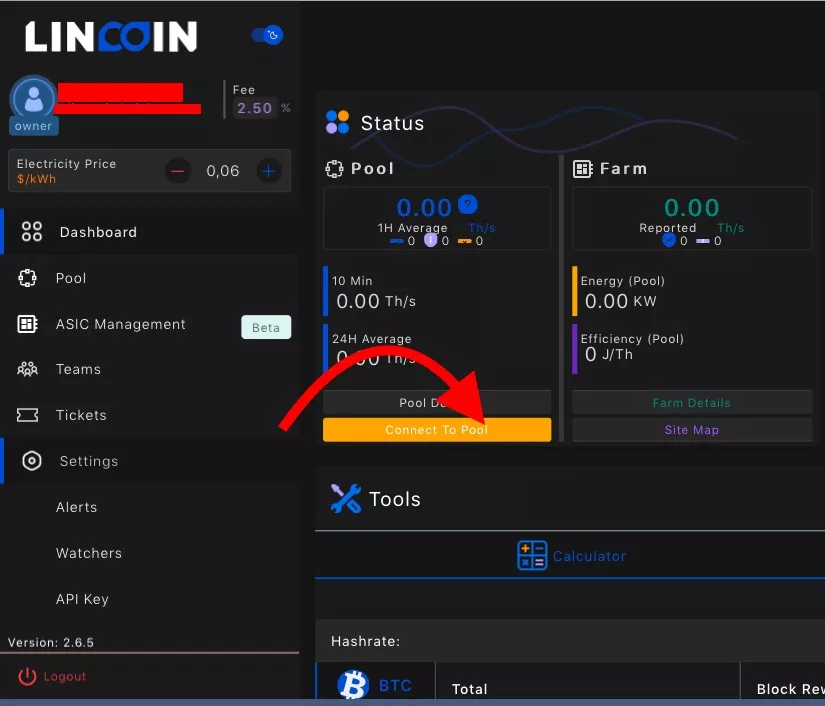Click the Site Map button
The width and height of the screenshot is (825, 706).
click(x=691, y=430)
